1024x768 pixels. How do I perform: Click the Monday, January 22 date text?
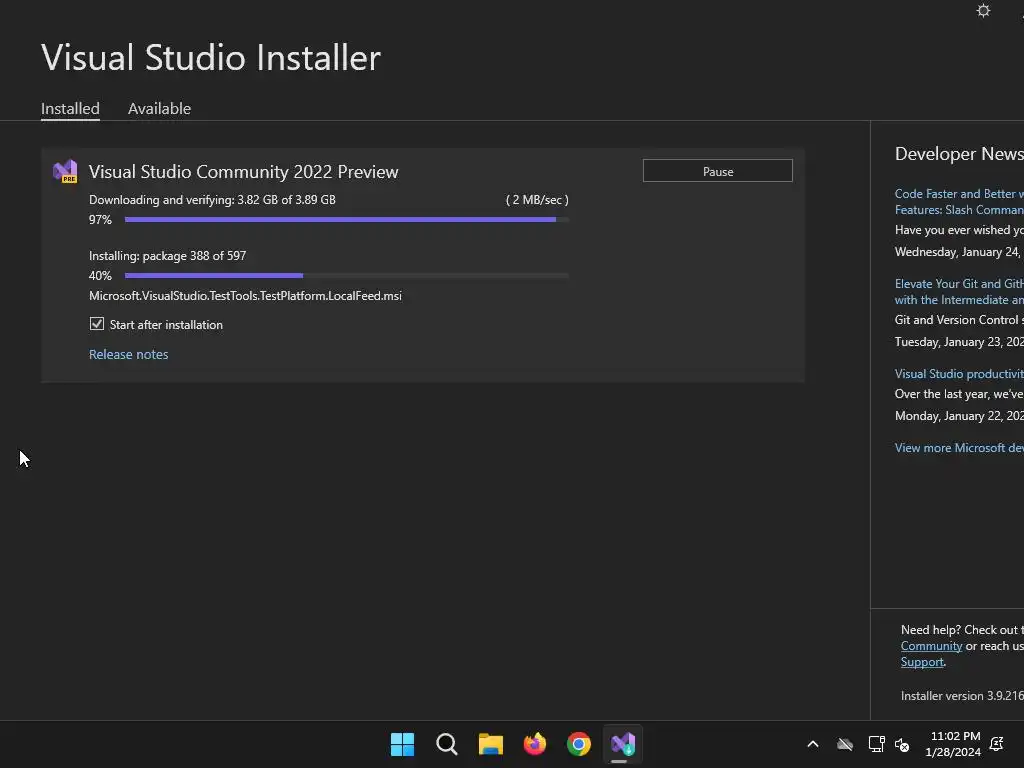(959, 415)
